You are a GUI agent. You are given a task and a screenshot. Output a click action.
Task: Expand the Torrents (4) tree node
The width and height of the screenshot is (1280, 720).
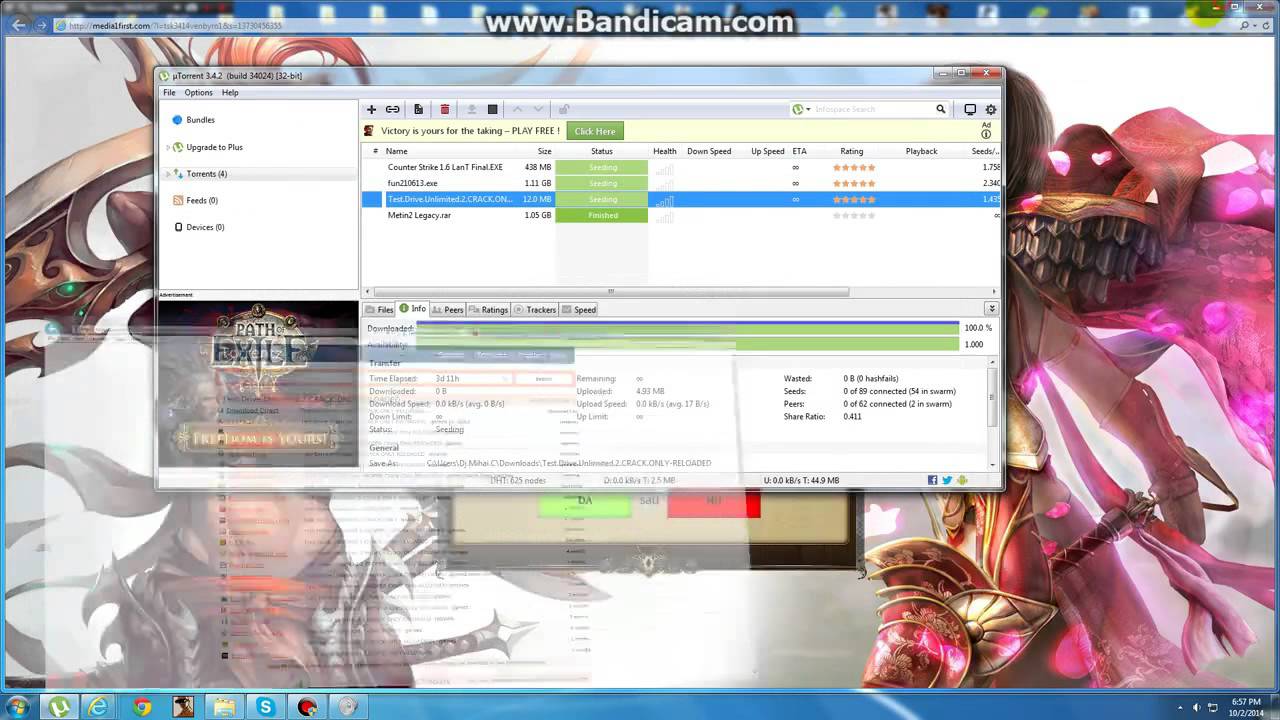pyautogui.click(x=168, y=174)
